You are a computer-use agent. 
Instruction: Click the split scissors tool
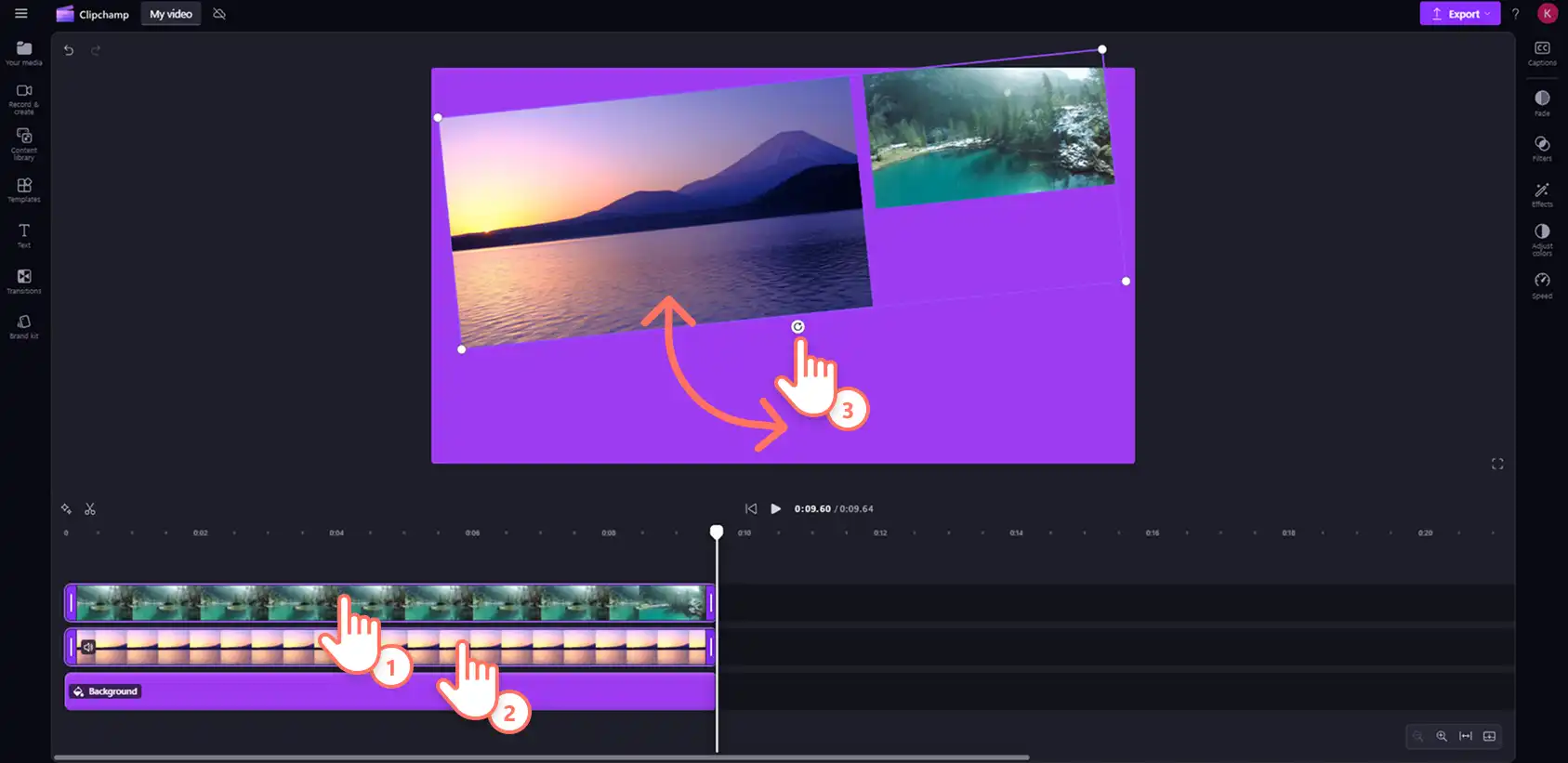(x=90, y=509)
